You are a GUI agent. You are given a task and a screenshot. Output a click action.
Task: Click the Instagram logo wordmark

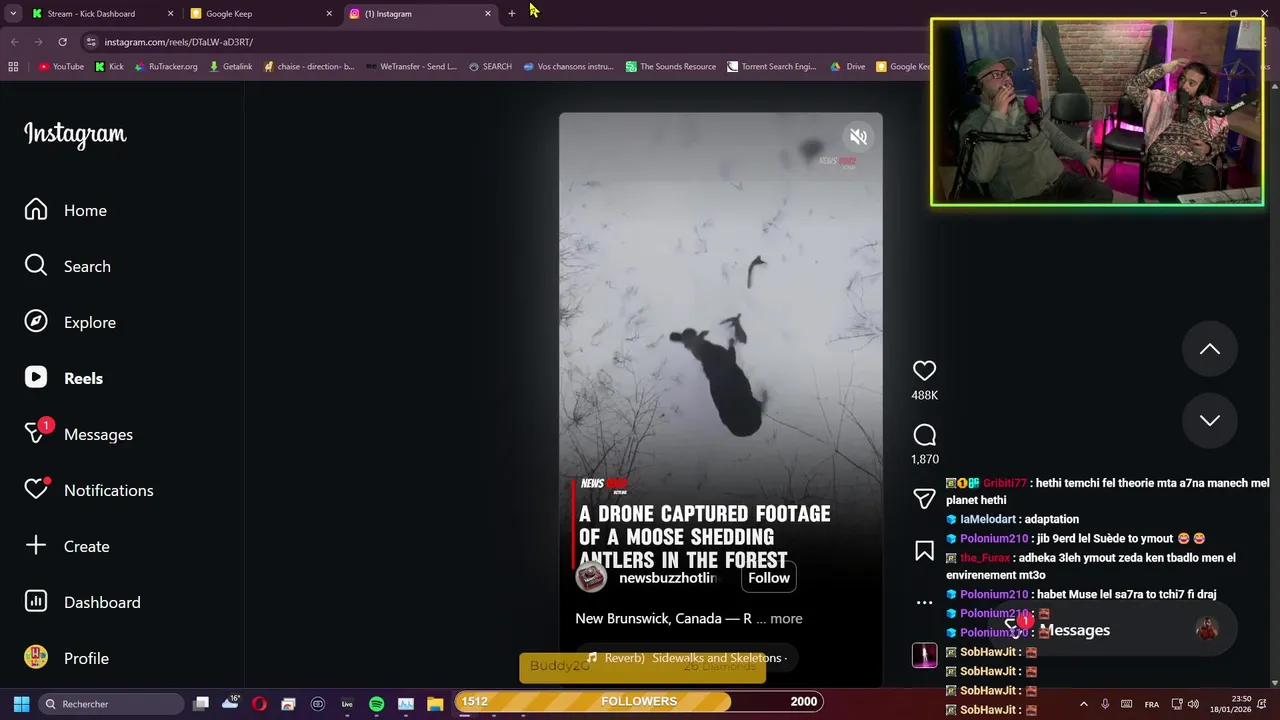click(x=75, y=134)
